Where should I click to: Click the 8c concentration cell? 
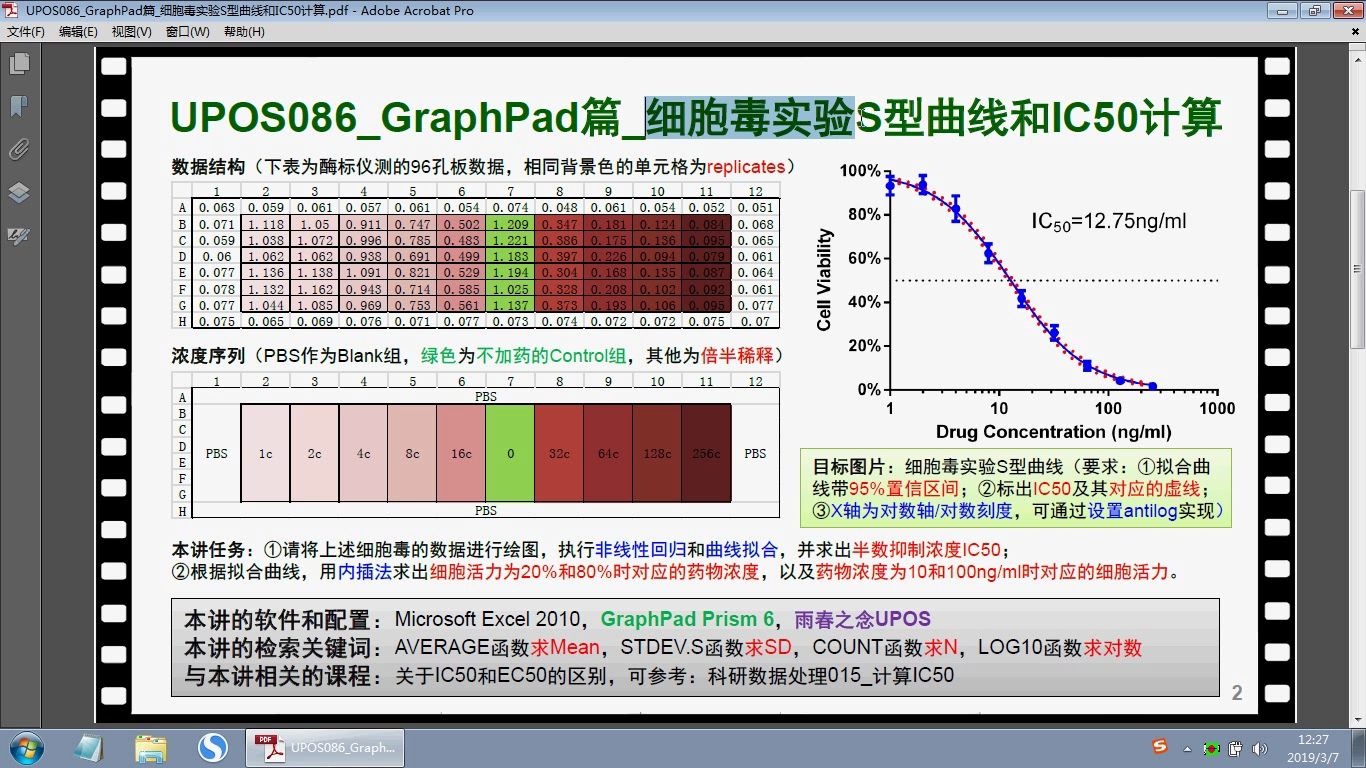tap(413, 453)
